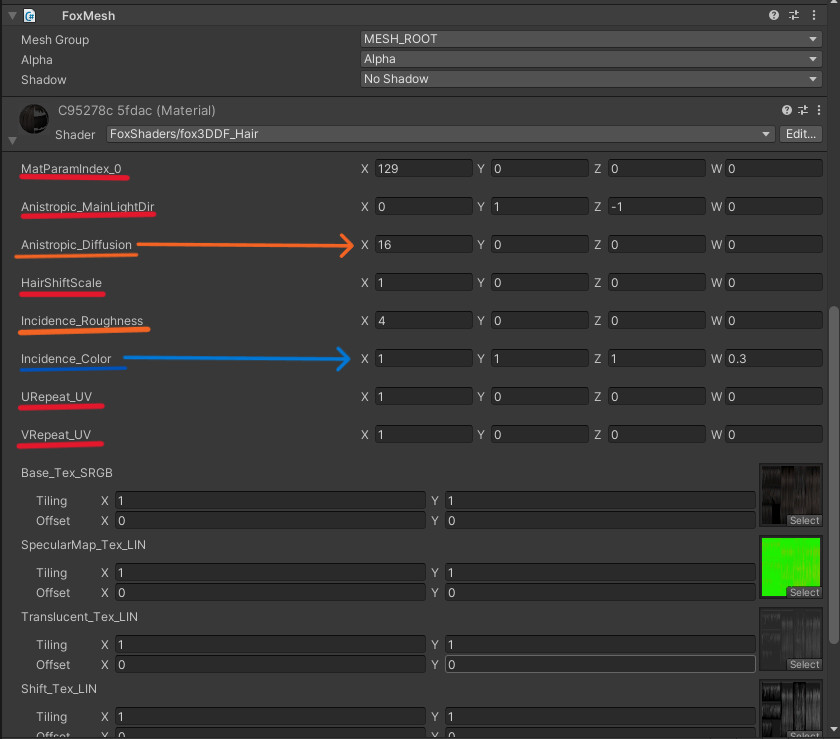Collapse the FoxMesh component foldout
Screen dimensions: 840x739
coord(12,16)
